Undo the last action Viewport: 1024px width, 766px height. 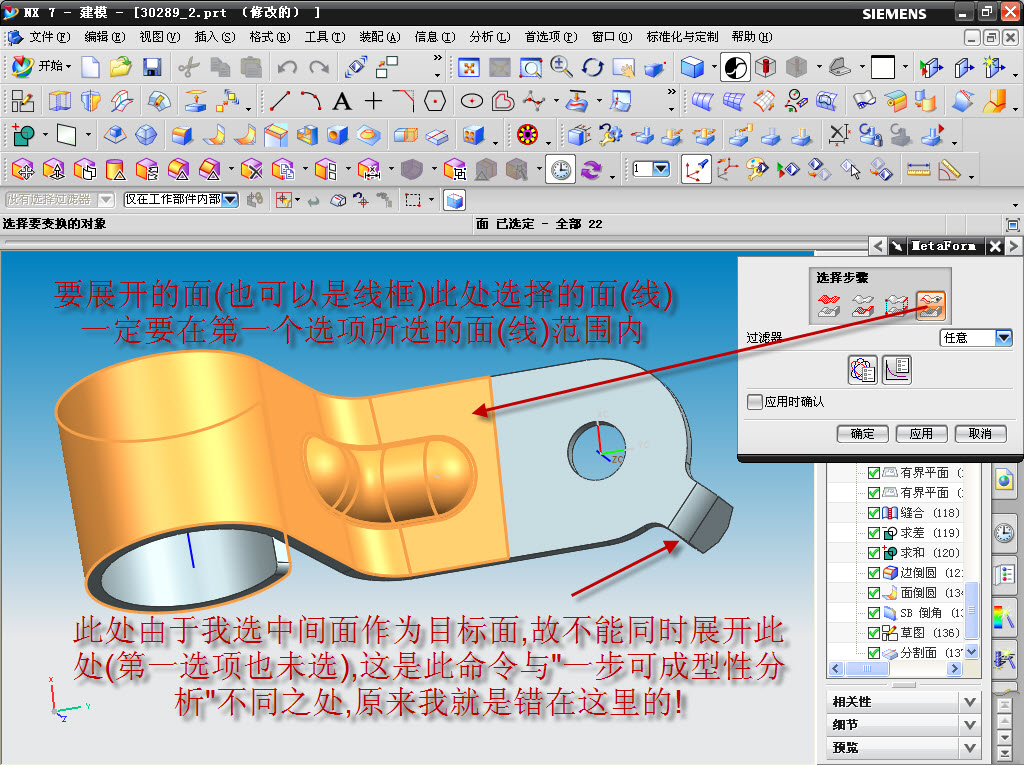tap(287, 67)
